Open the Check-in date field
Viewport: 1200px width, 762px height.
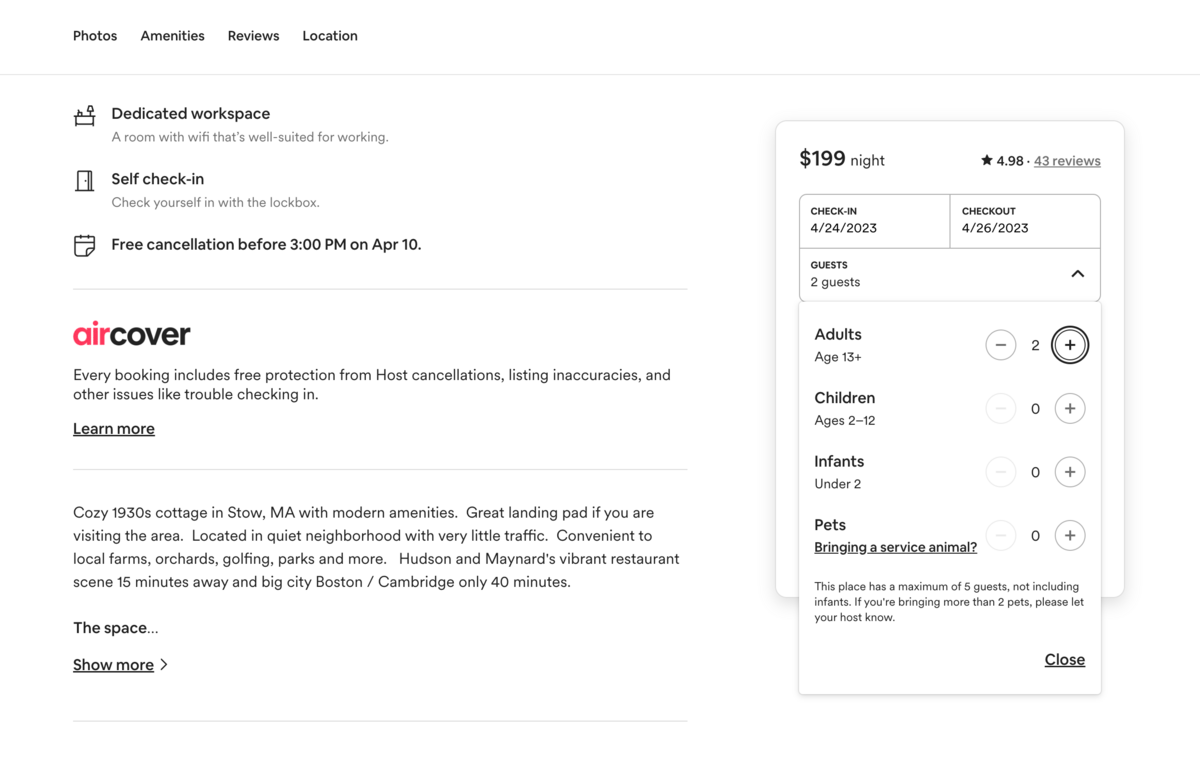pos(874,220)
